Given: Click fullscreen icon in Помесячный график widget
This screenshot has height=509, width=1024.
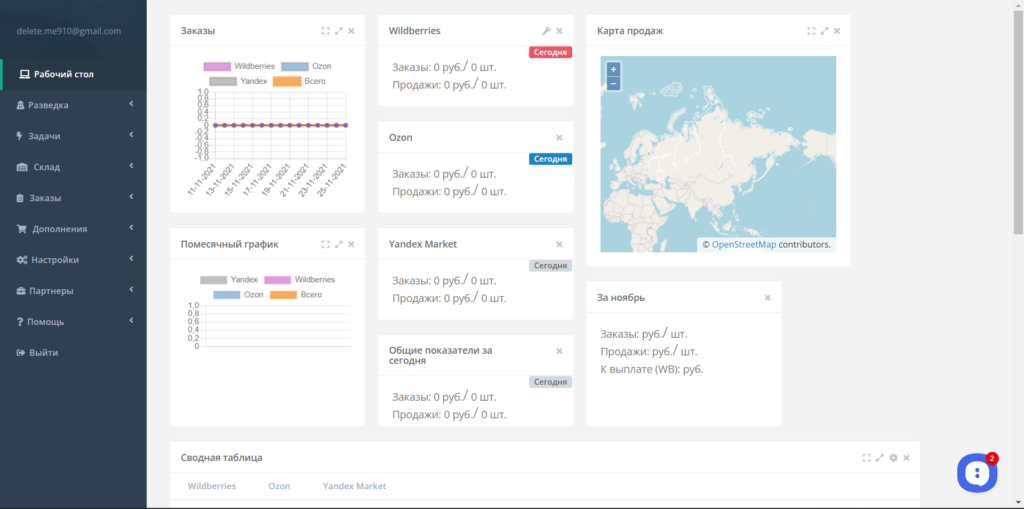Looking at the screenshot, I should 326,244.
